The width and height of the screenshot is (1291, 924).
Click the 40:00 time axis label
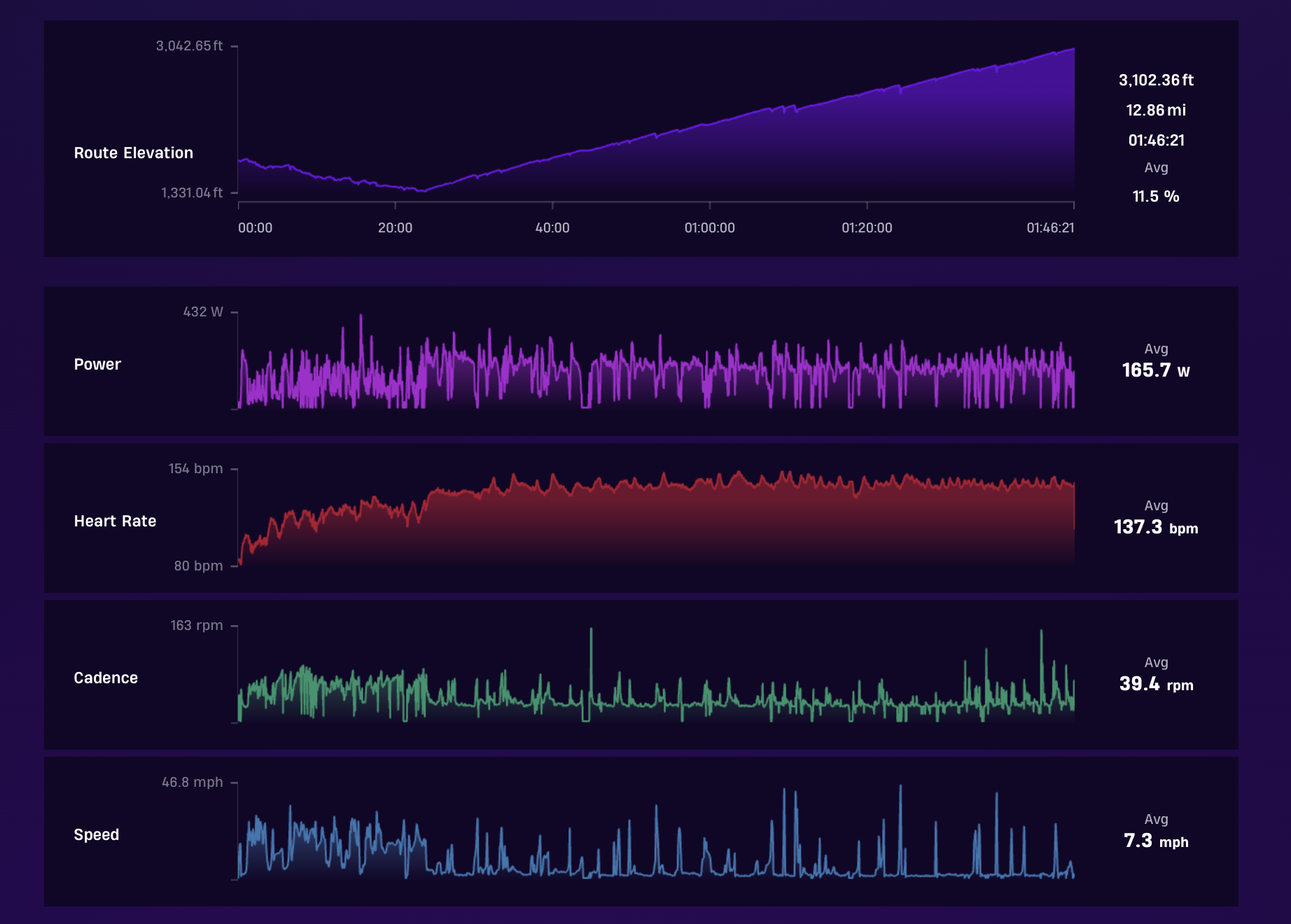(x=552, y=227)
